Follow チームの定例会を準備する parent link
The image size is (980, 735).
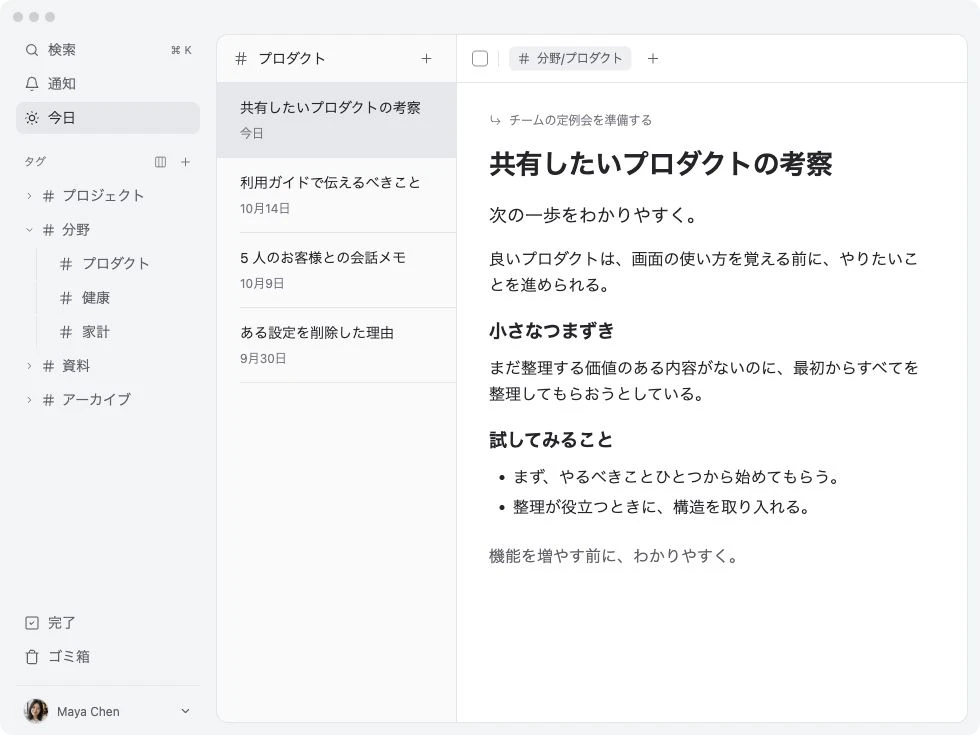pos(581,120)
